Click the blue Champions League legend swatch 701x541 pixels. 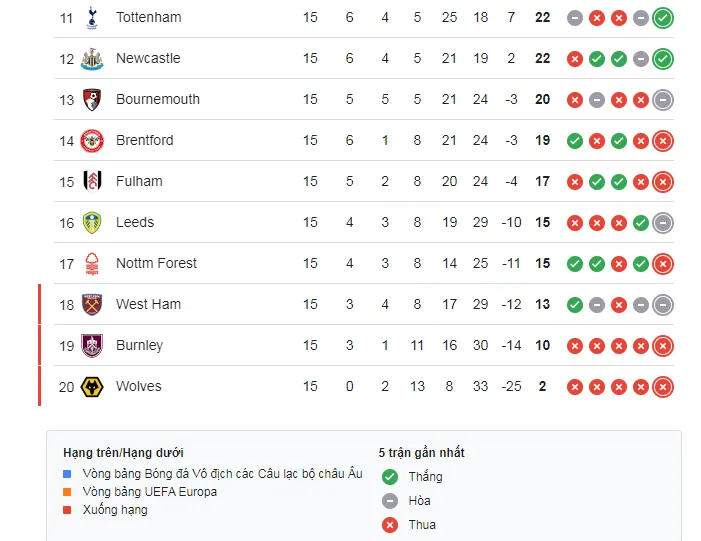pos(67,474)
